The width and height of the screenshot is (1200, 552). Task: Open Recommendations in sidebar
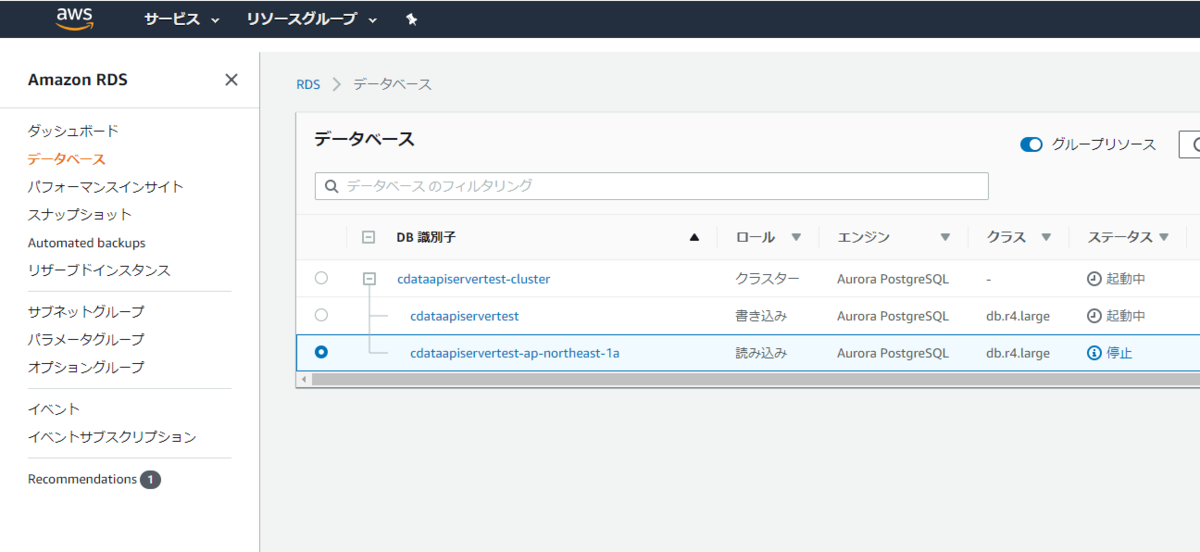pyautogui.click(x=82, y=480)
